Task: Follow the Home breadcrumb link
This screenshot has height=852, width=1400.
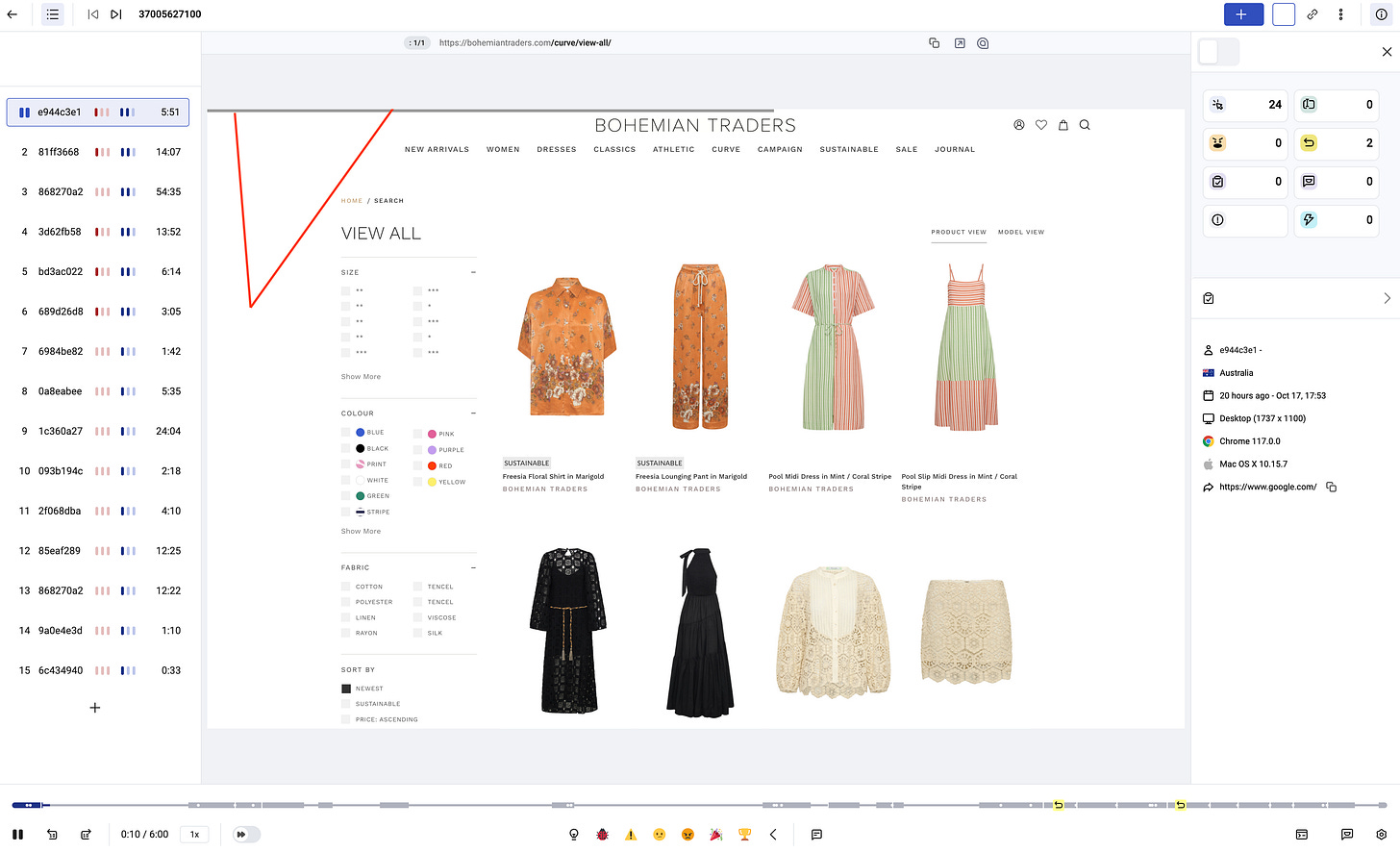Action: coord(352,201)
